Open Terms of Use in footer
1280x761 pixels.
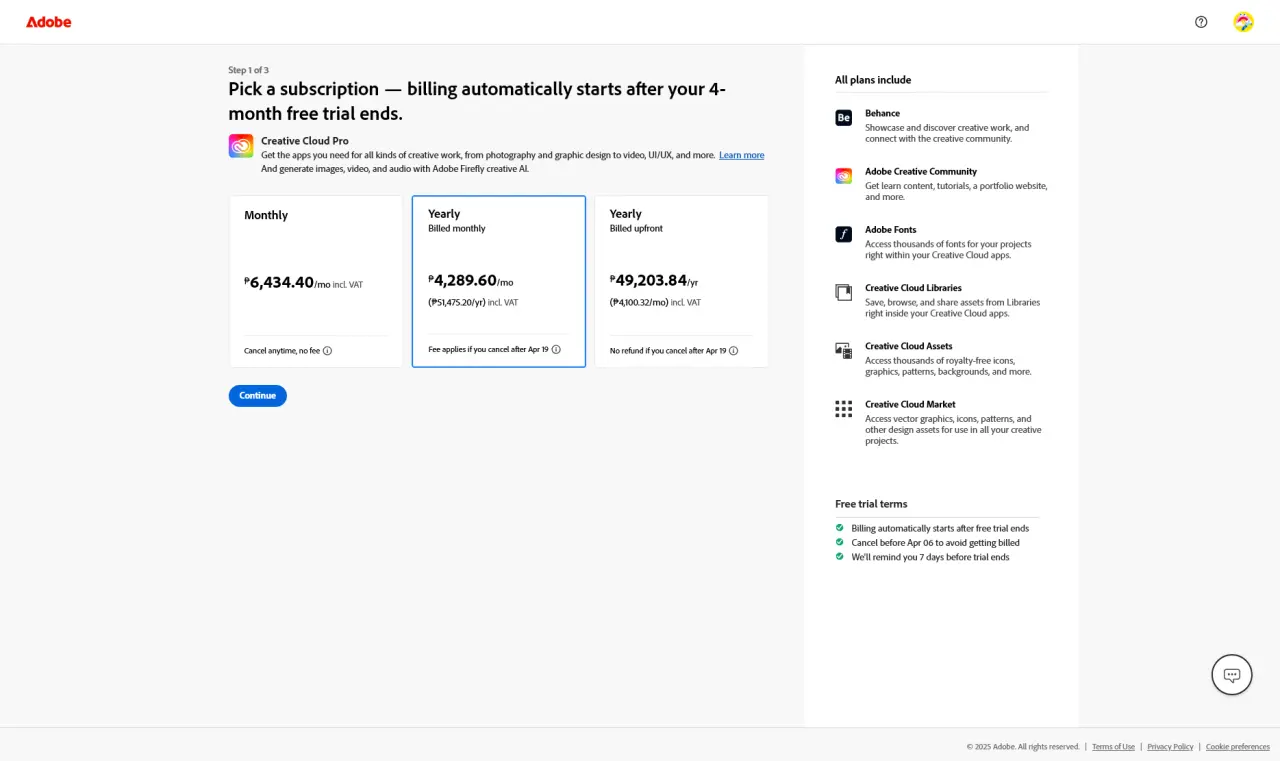[1113, 747]
